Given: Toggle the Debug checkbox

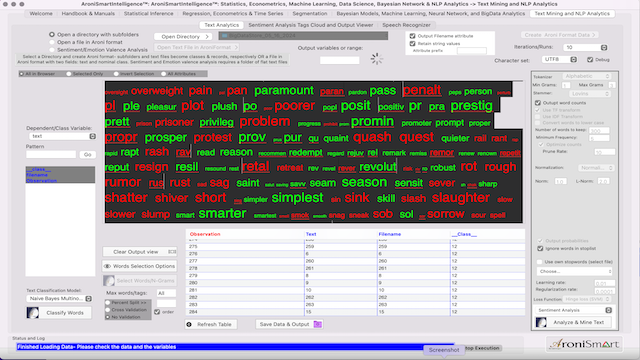Looking at the screenshot, I should coord(590,60).
